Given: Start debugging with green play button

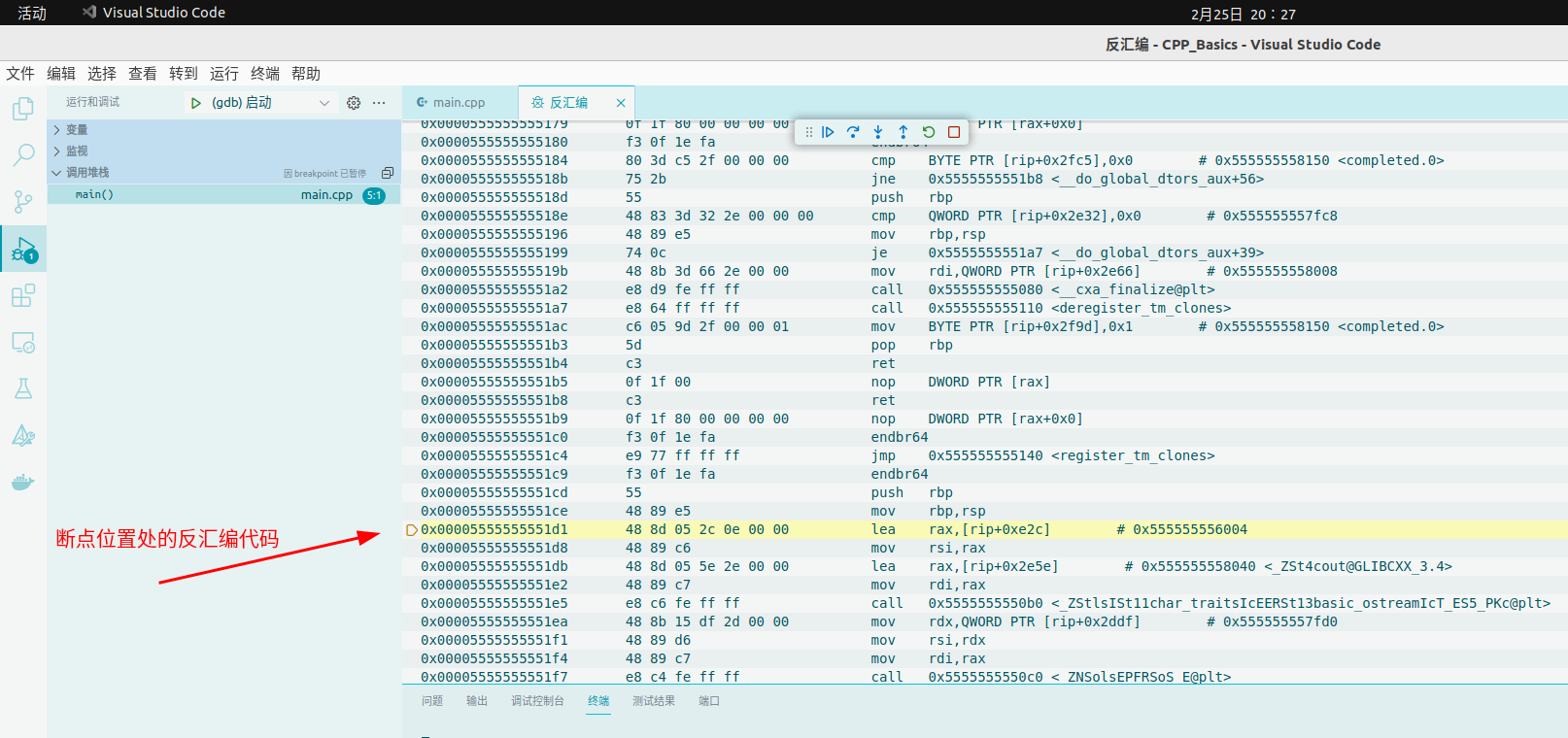Looking at the screenshot, I should [x=195, y=103].
